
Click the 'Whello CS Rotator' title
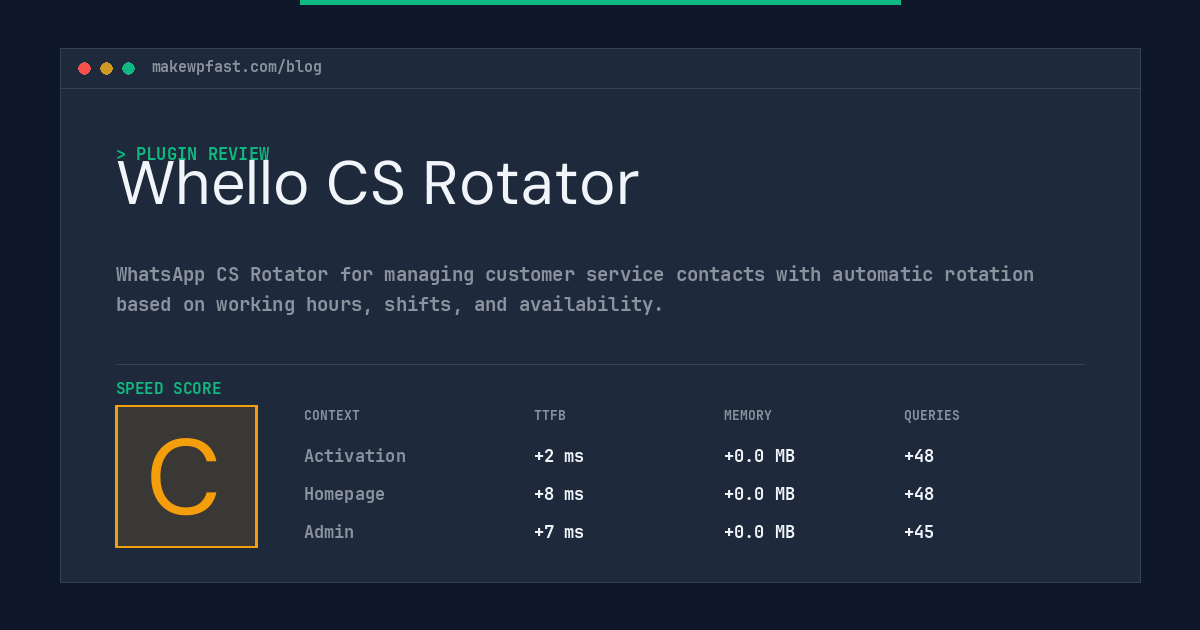tap(378, 184)
